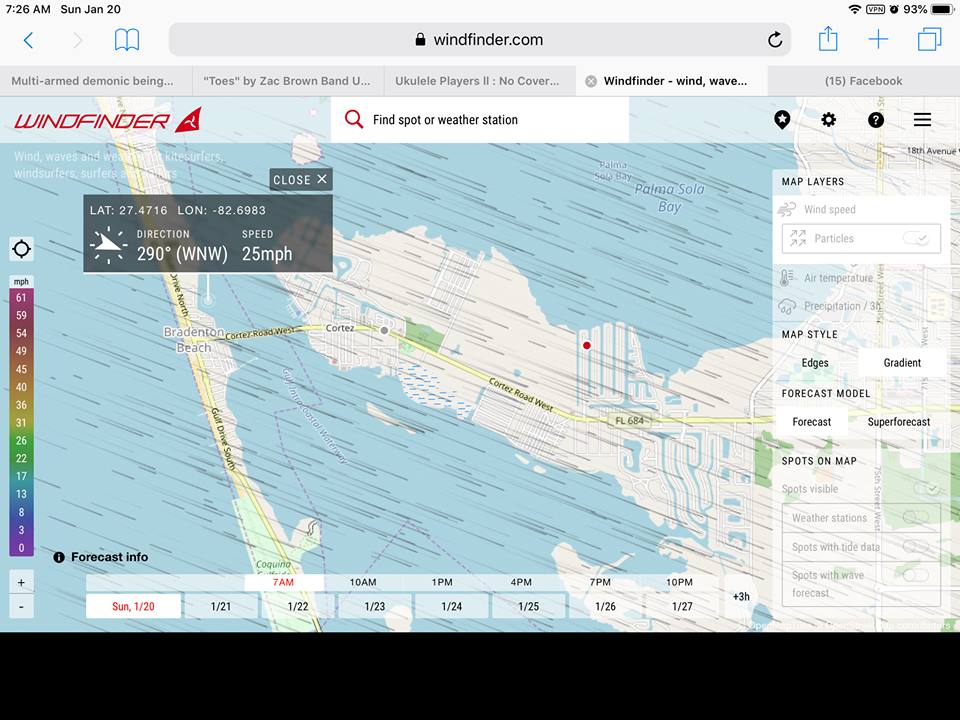Screen dimensions: 960x720
Task: Select the Air temperature map layer
Action: pos(838,278)
